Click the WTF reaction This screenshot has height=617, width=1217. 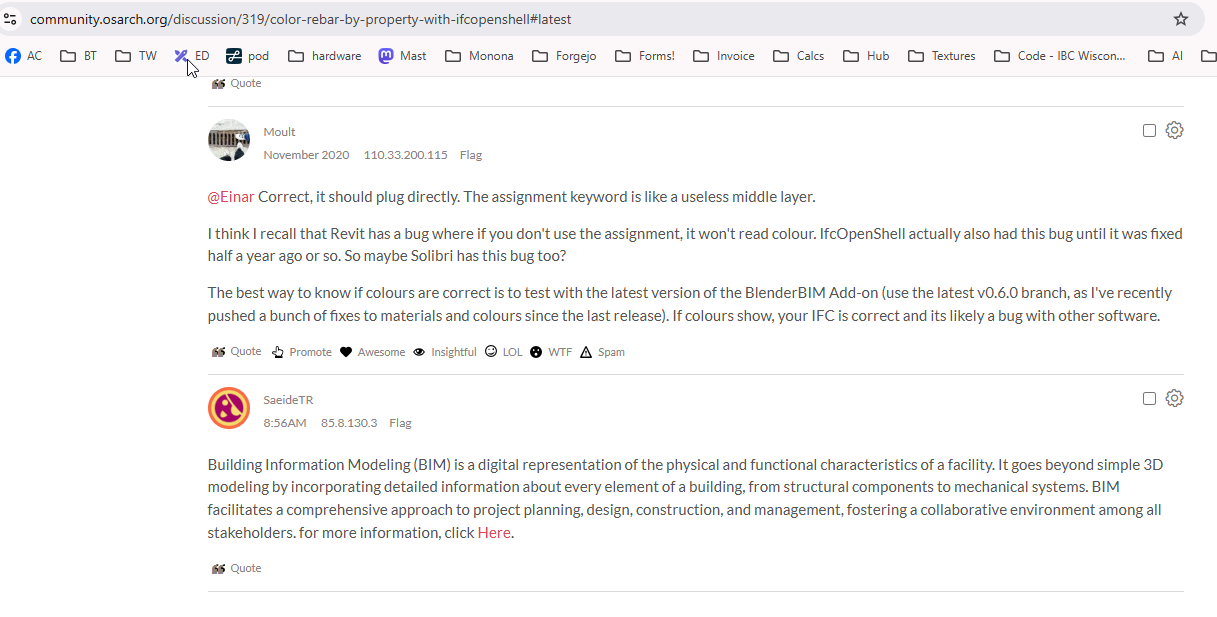551,352
